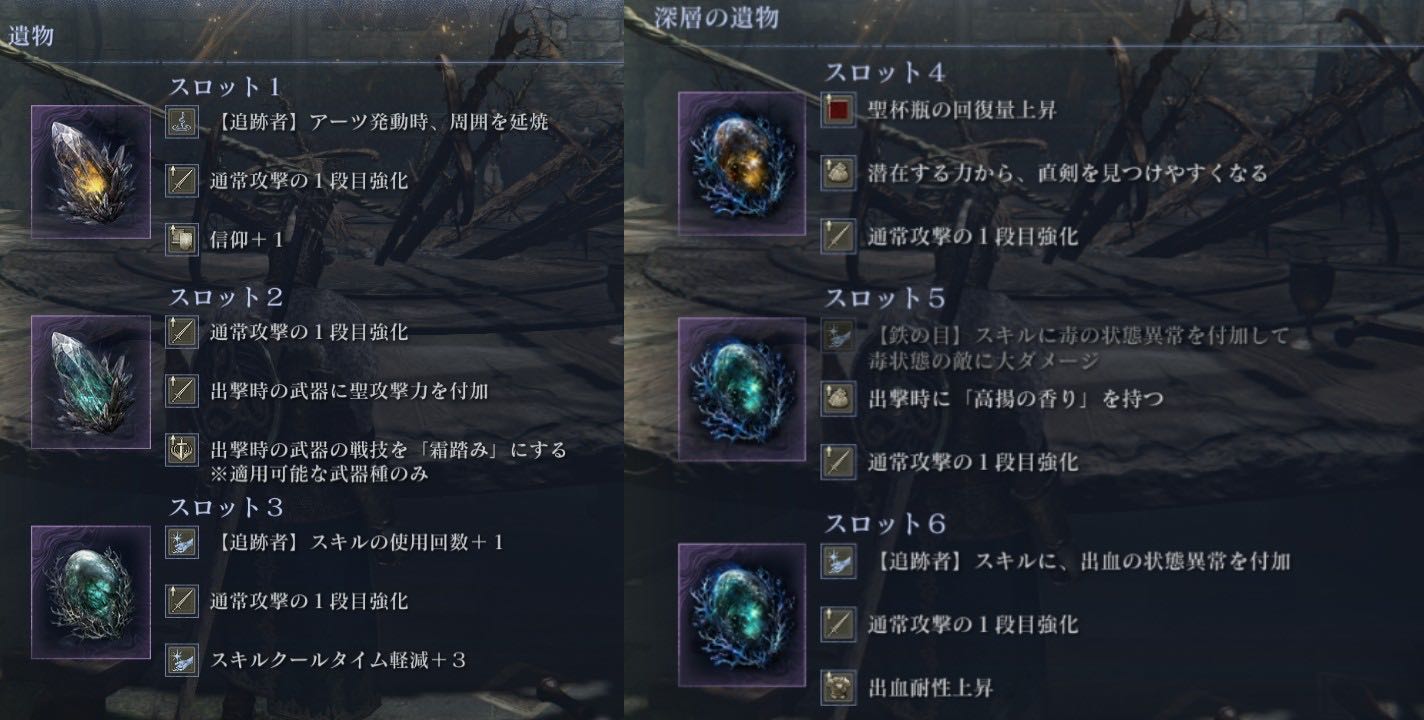The width and height of the screenshot is (1424, 720).
Task: Select the teal orb relic in スロット５
Action: click(x=741, y=388)
